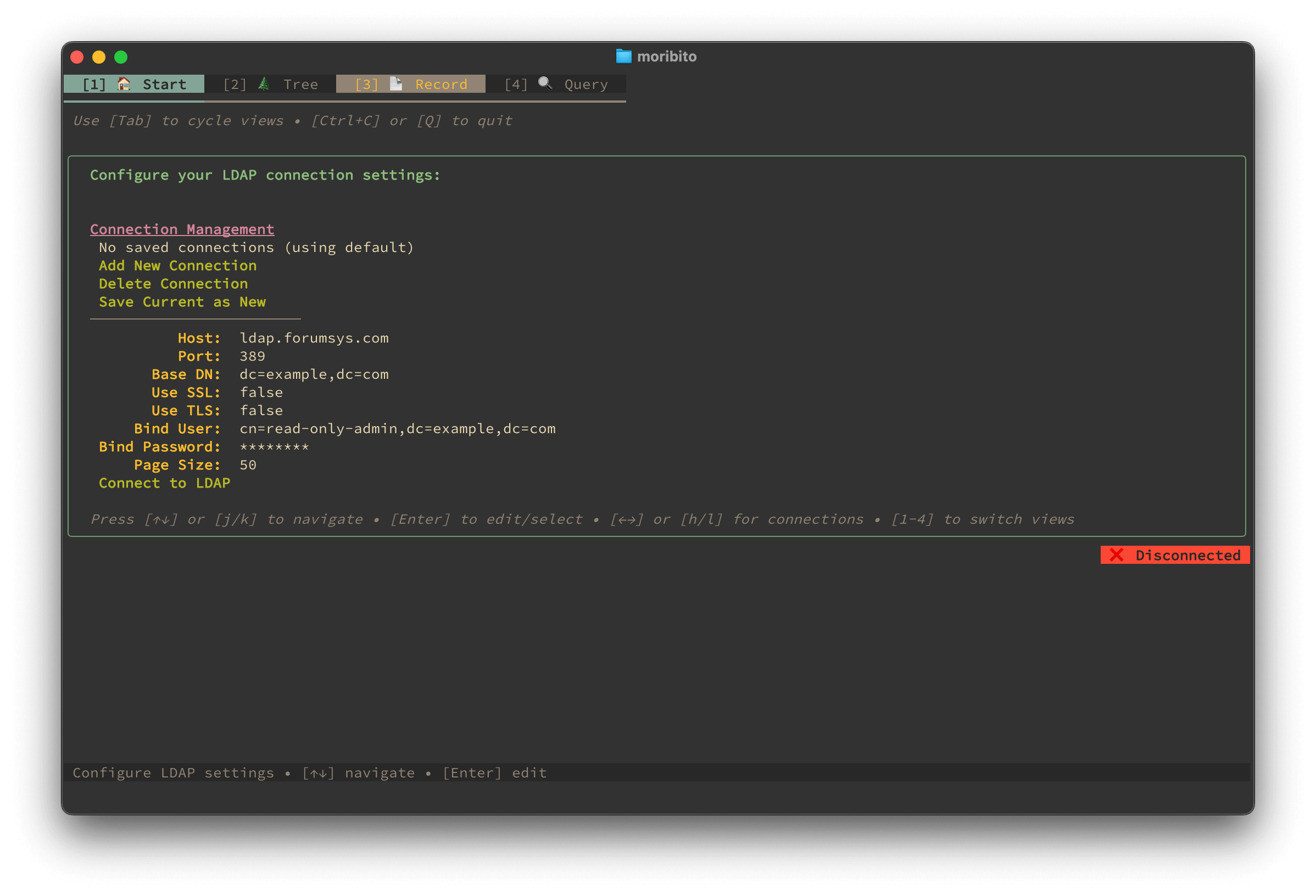Click 'Configure your LDAP connection settings:' heading

pyautogui.click(x=265, y=175)
